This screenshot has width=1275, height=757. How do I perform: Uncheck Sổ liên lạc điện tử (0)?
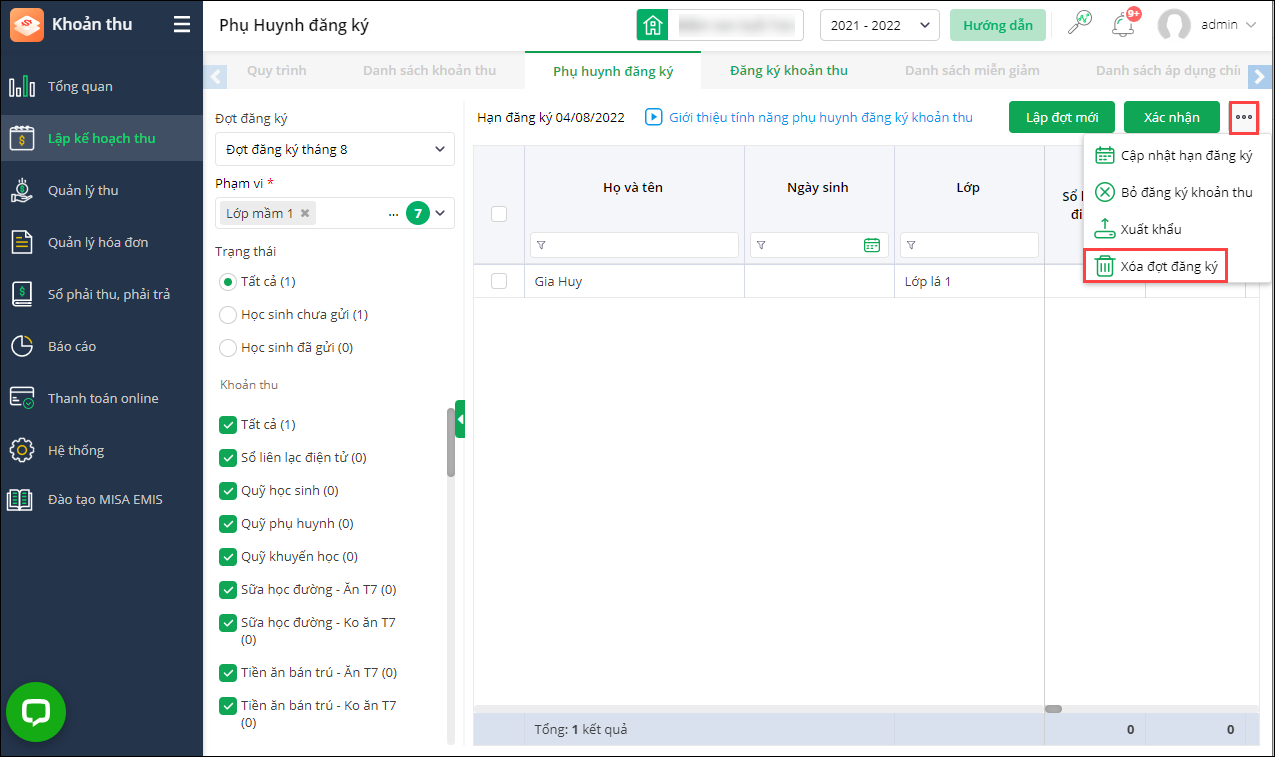point(227,458)
